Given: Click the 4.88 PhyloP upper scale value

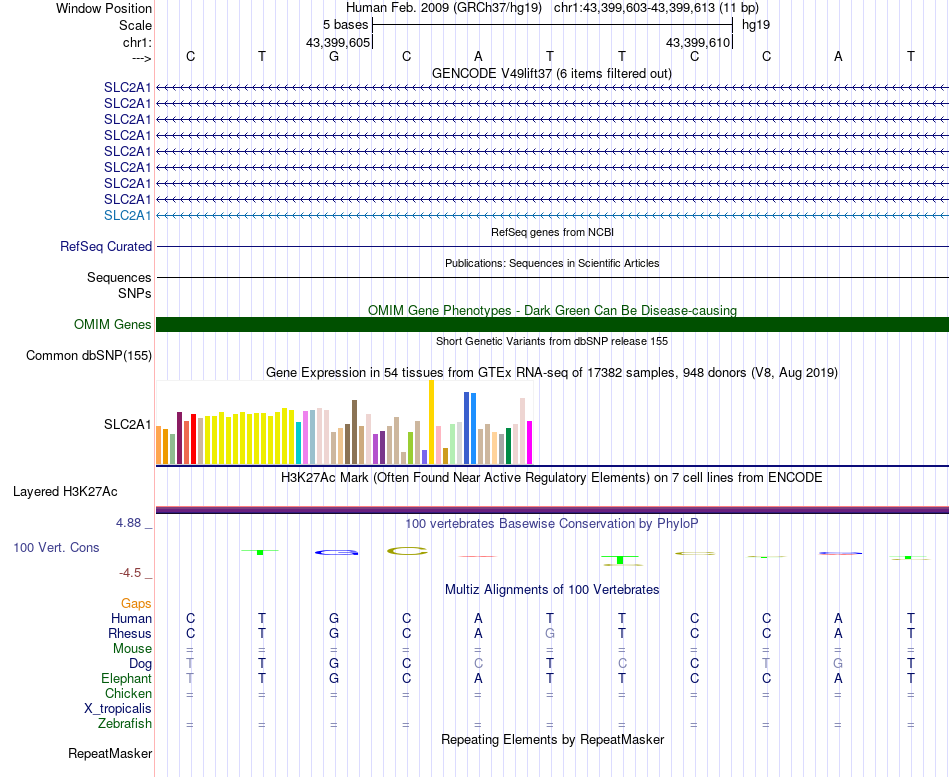Looking at the screenshot, I should point(128,523).
